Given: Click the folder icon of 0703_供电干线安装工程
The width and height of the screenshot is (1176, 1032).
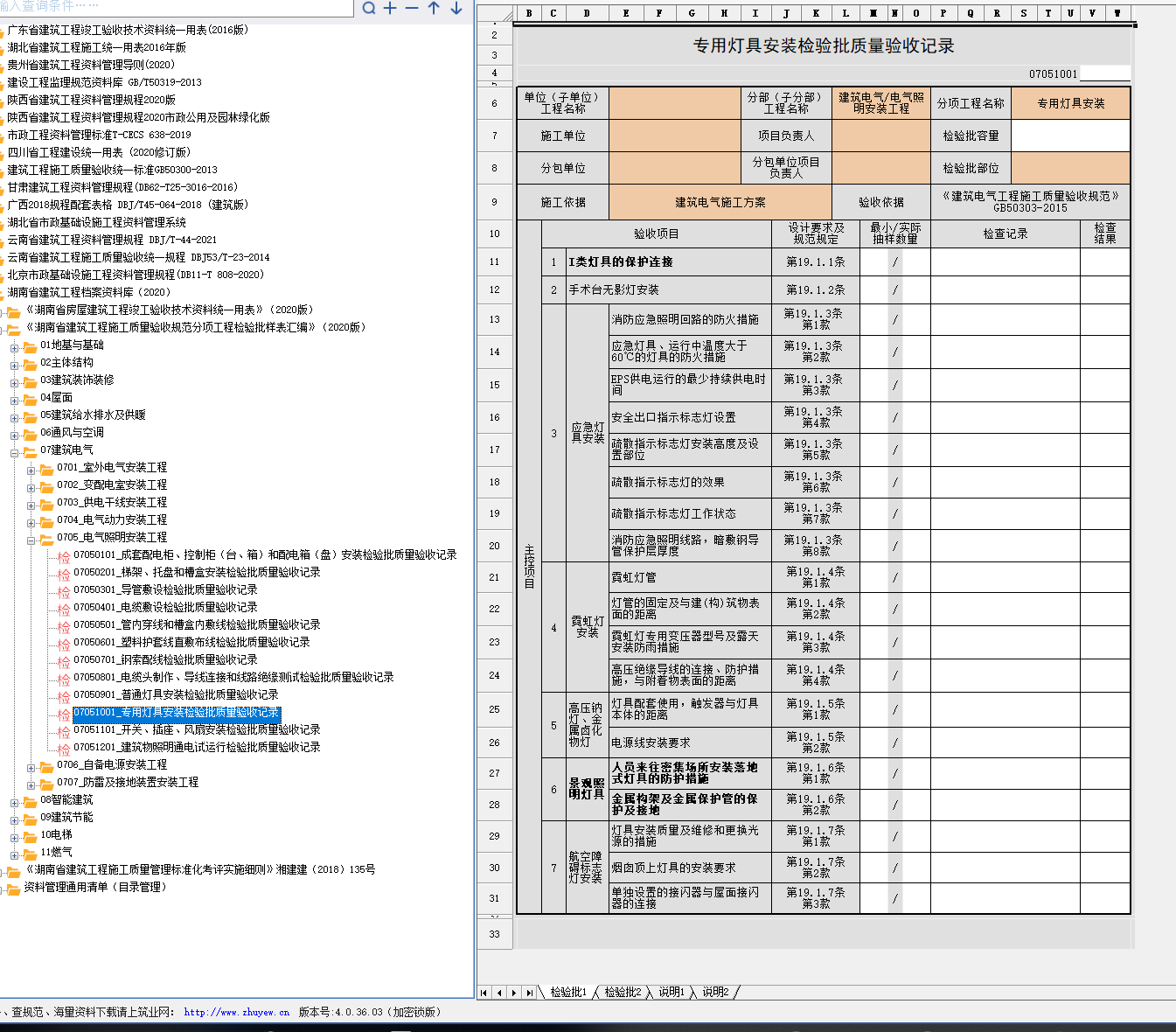Looking at the screenshot, I should coord(47,504).
